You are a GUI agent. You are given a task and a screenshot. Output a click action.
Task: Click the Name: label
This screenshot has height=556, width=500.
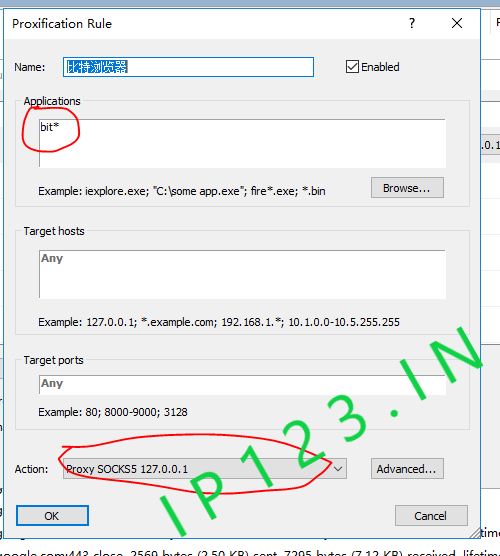(x=30, y=67)
